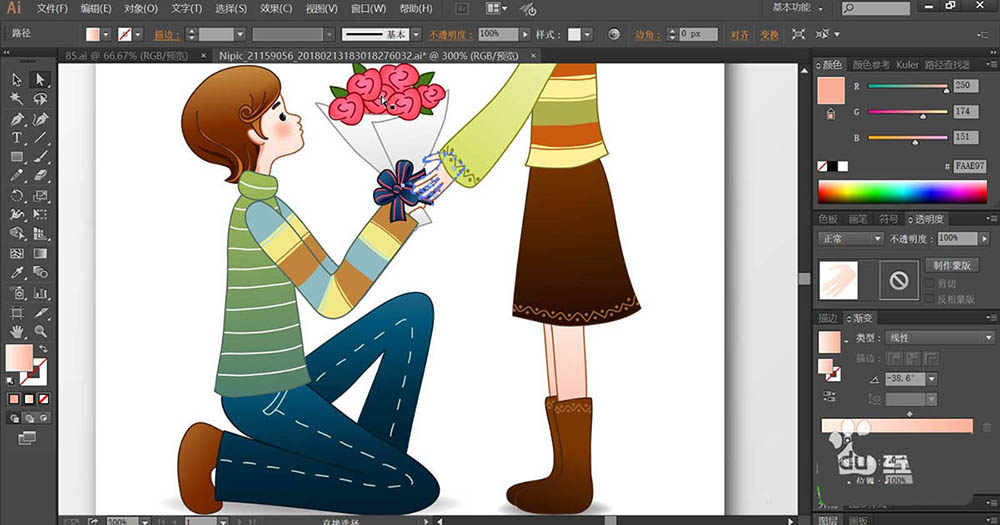Select the Direct Selection tool (white arrow)

click(41, 80)
